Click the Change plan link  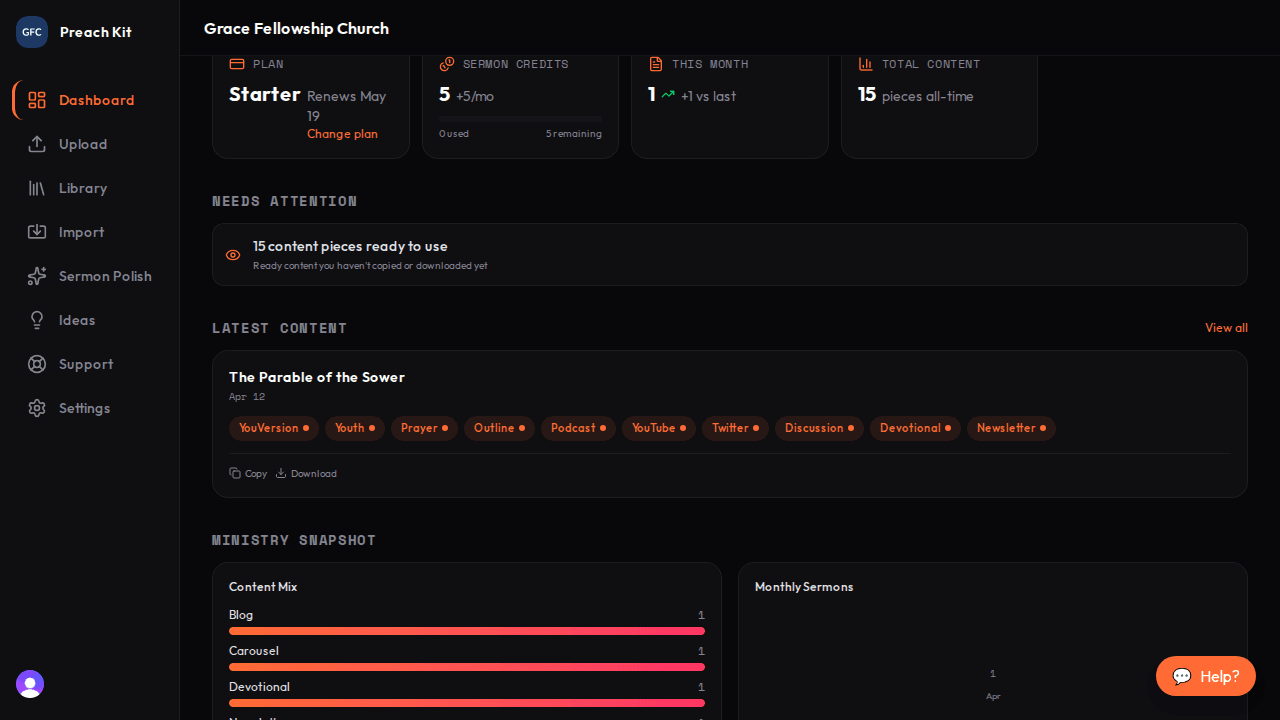tap(342, 133)
